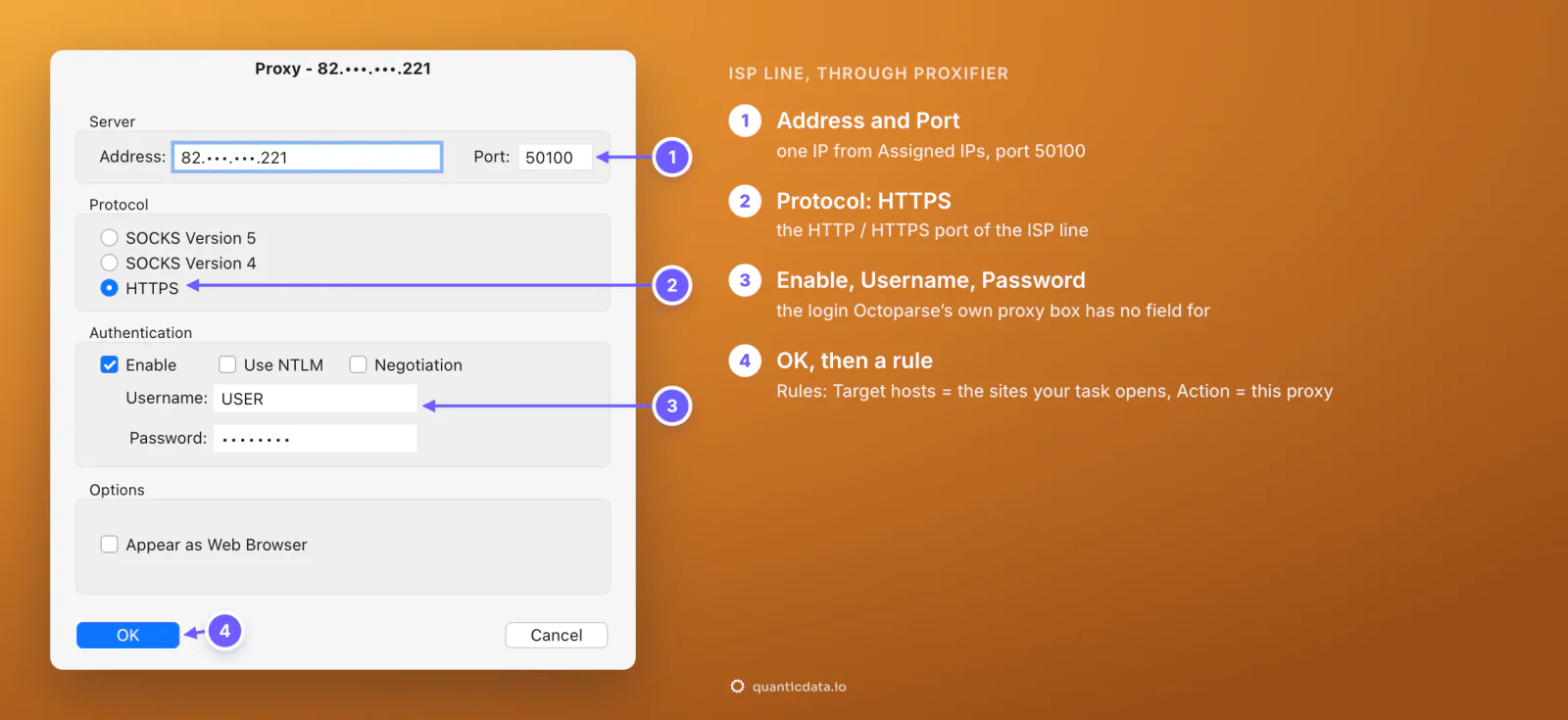This screenshot has height=720, width=1568.
Task: Click the 'Enable, Username, Password' heading
Action: [931, 280]
